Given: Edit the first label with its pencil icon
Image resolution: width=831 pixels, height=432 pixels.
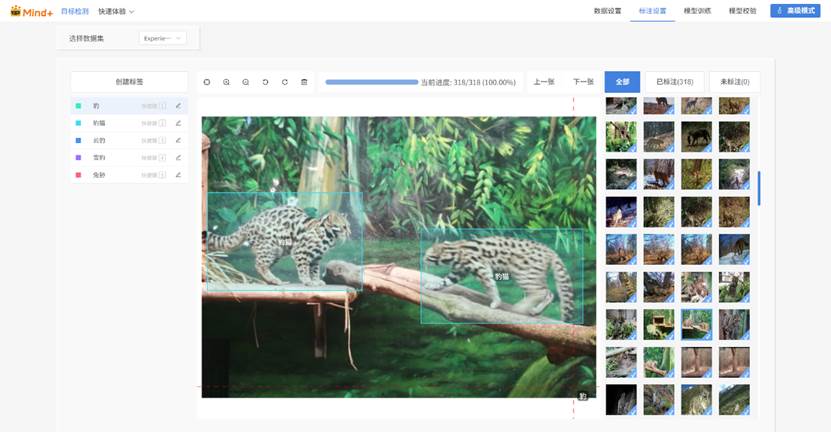Looking at the screenshot, I should pyautogui.click(x=178, y=105).
